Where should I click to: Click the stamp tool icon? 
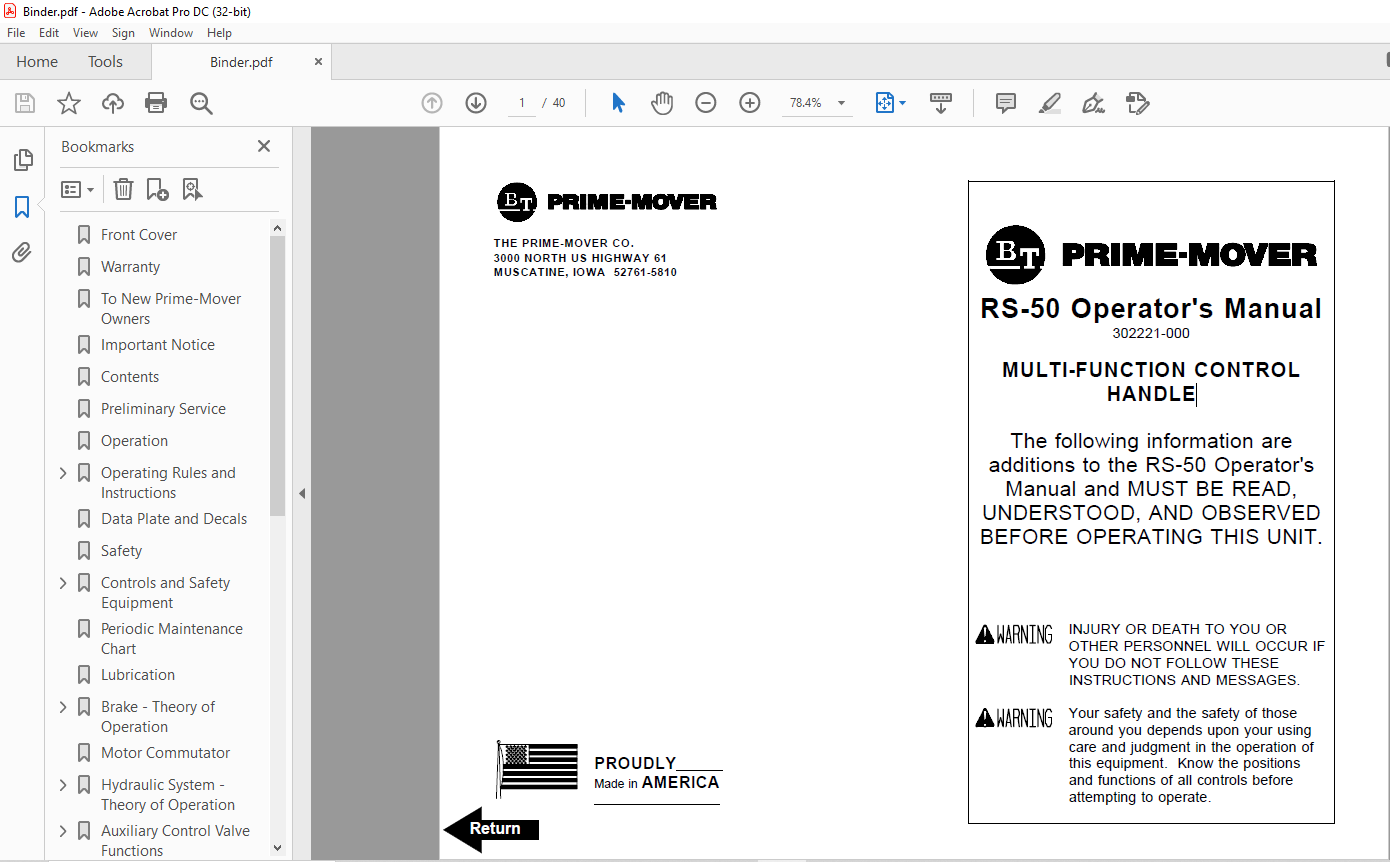1137,103
